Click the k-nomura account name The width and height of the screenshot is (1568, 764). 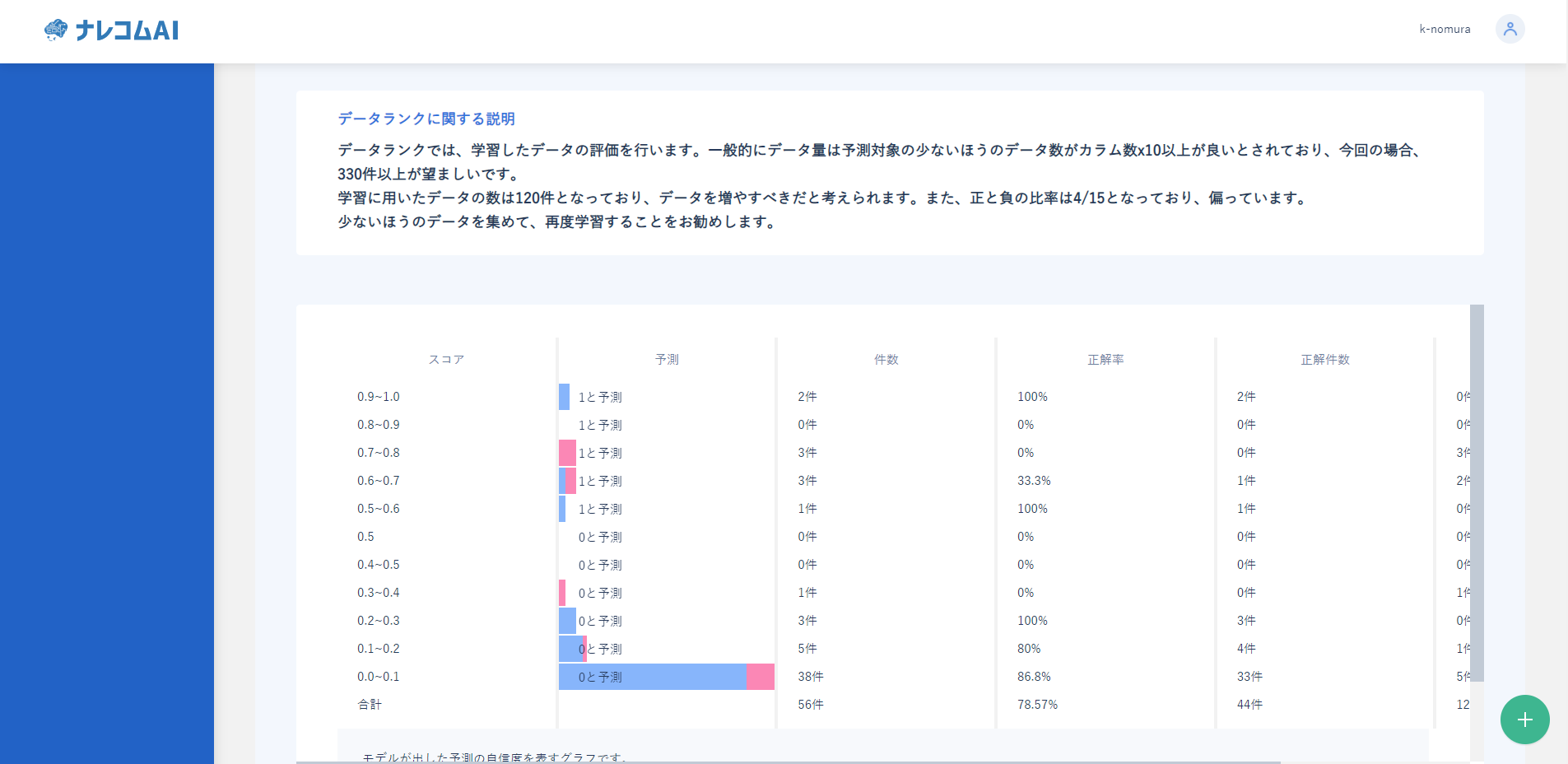pyautogui.click(x=1444, y=29)
